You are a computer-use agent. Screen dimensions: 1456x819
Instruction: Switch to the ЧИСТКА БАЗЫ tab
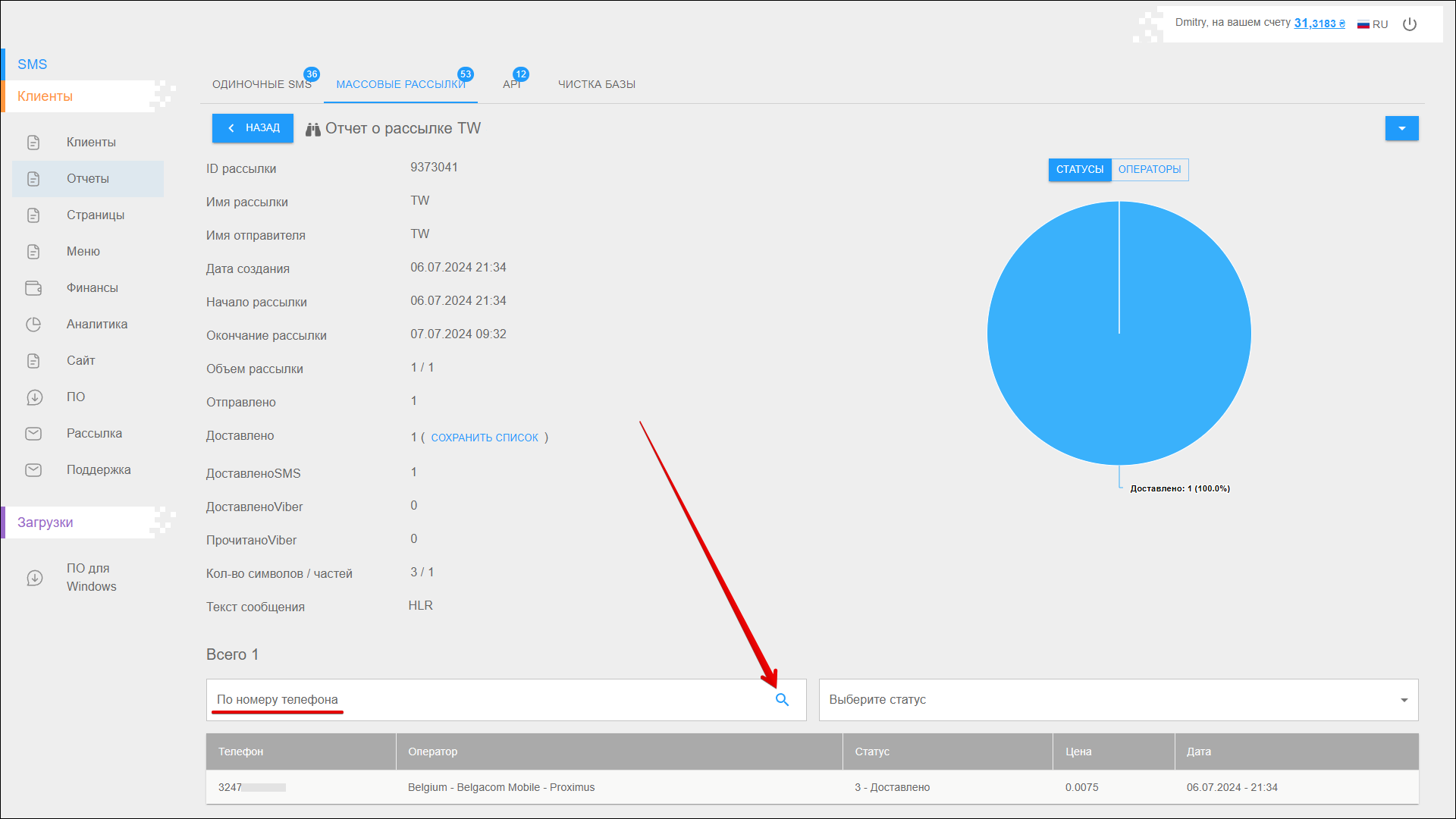click(x=597, y=84)
